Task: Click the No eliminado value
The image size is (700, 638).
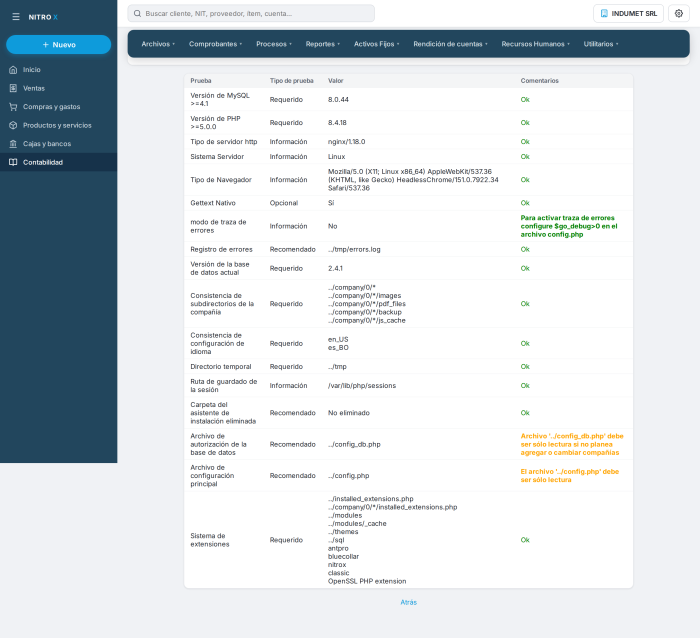Action: (x=349, y=413)
